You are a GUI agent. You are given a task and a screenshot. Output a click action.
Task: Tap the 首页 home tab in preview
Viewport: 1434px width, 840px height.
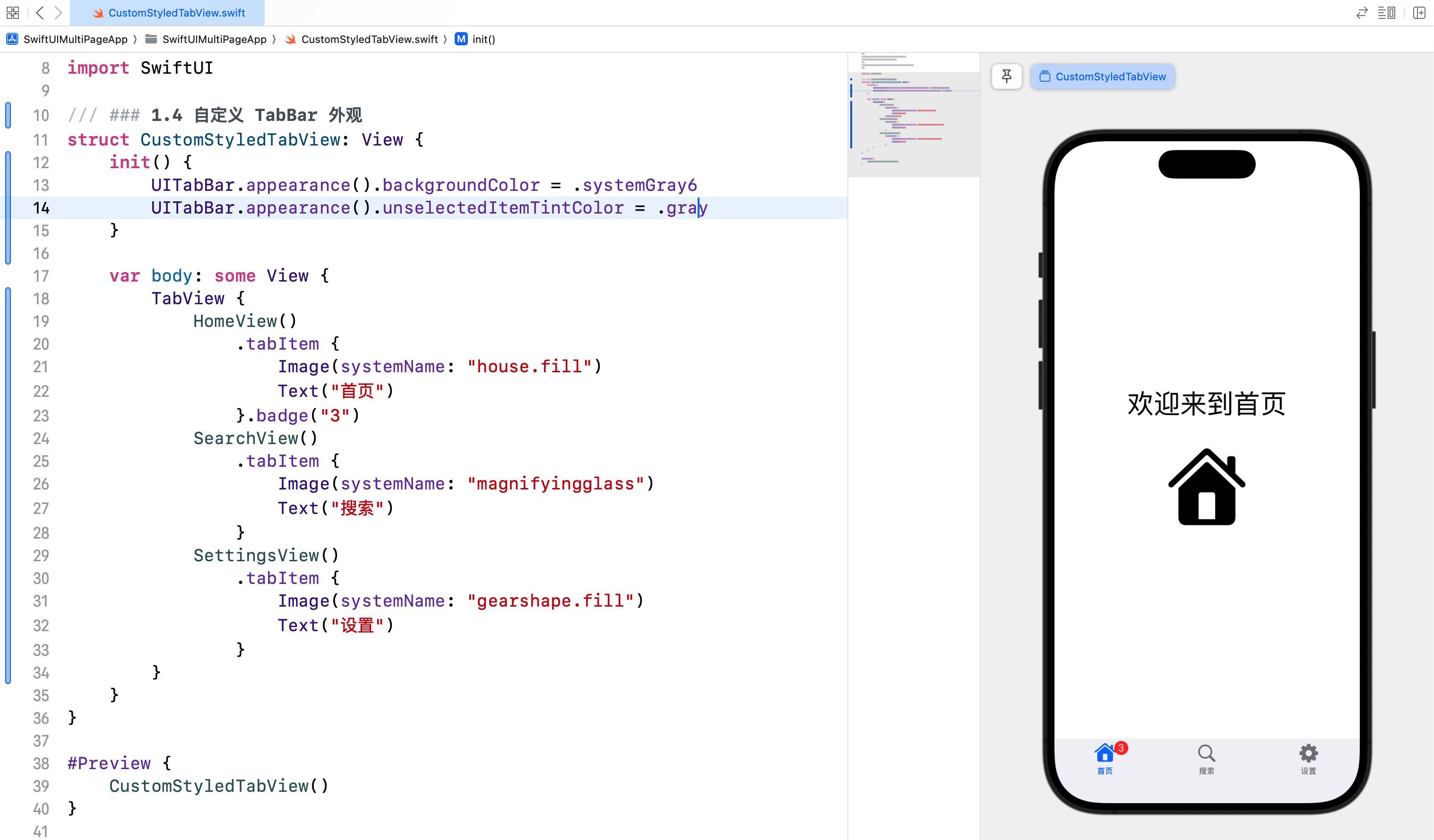pyautogui.click(x=1105, y=759)
